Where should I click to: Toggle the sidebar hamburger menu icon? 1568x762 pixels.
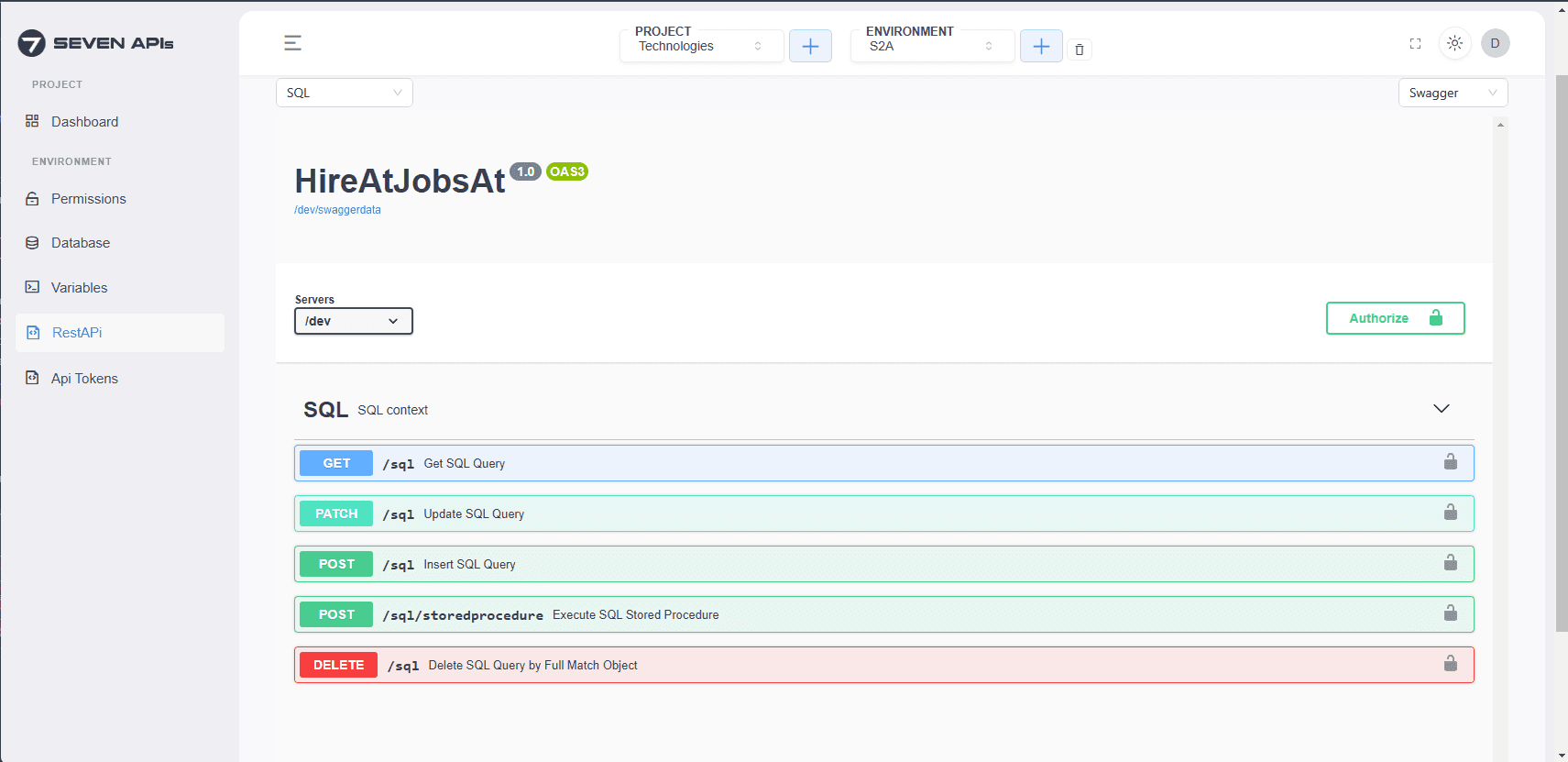coord(292,43)
